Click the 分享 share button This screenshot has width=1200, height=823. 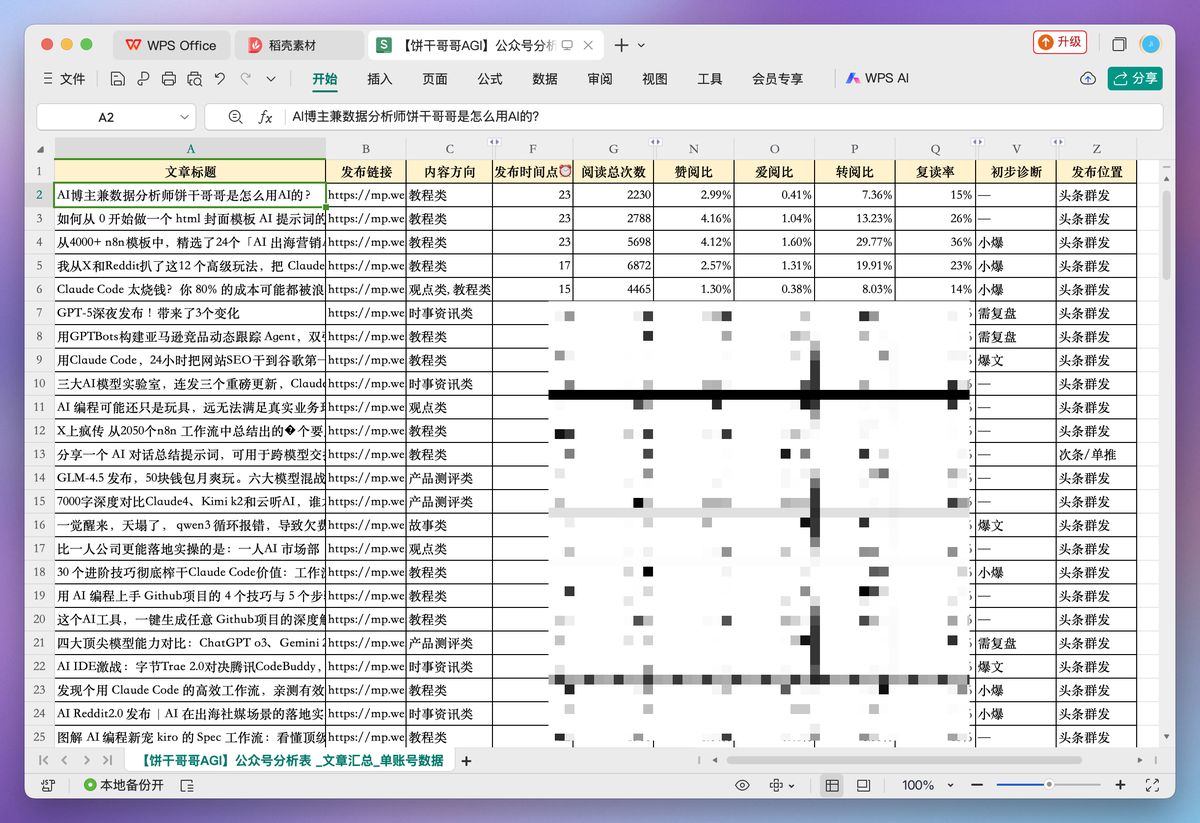coord(1135,78)
